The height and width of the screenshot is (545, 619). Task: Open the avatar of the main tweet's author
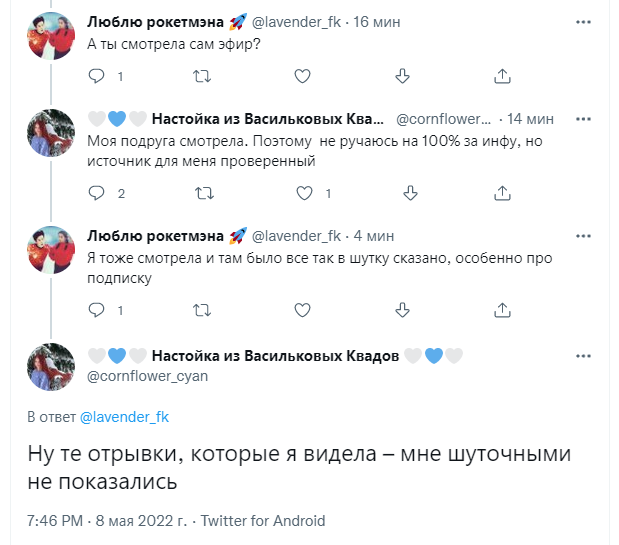51,366
